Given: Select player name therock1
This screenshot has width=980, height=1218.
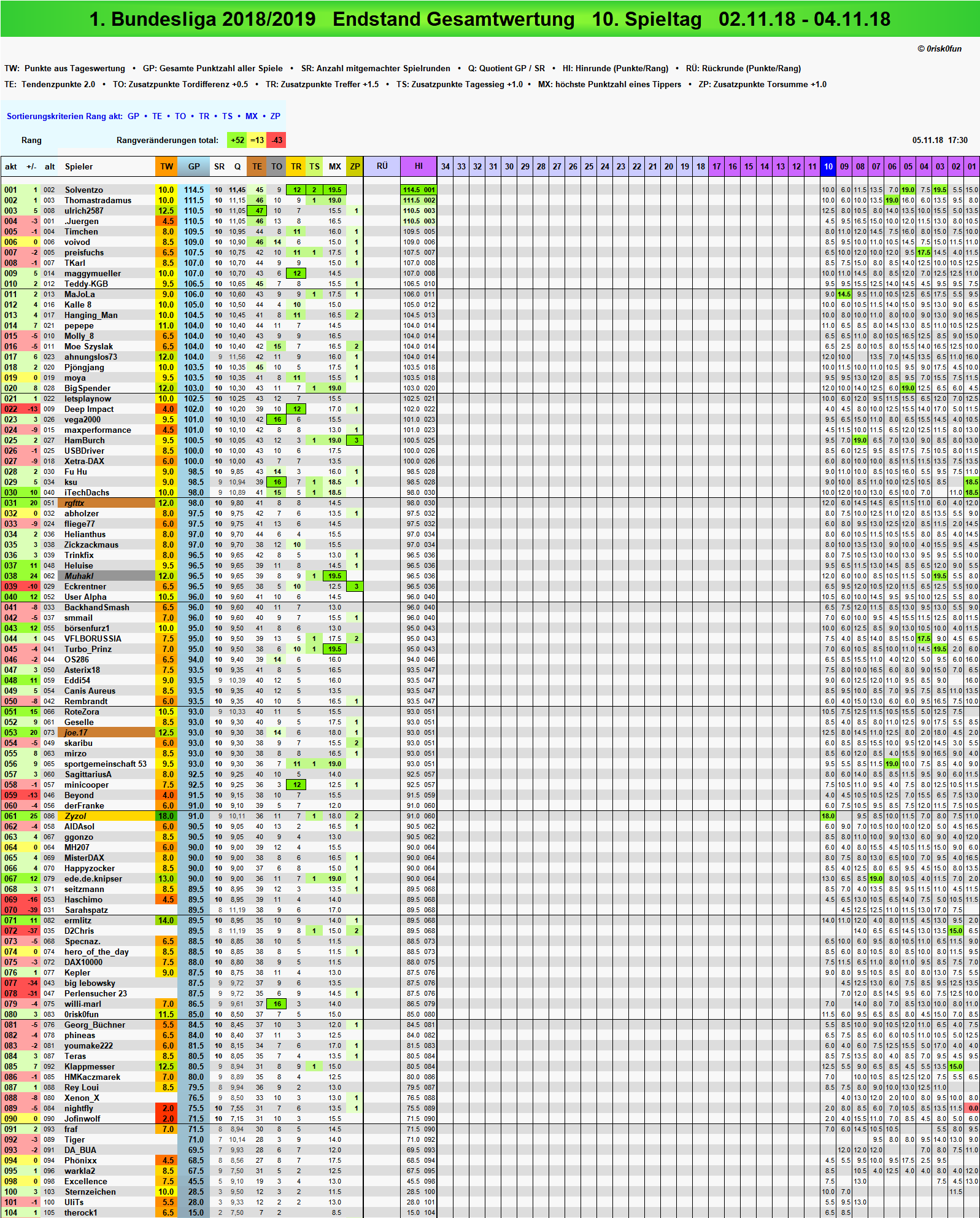Looking at the screenshot, I should (80, 1213).
